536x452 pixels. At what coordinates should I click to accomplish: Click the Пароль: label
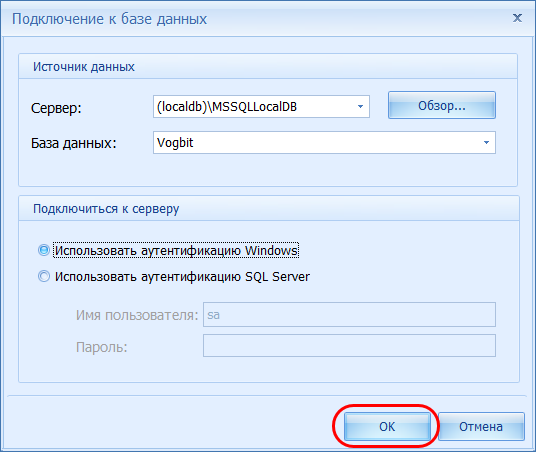102,347
